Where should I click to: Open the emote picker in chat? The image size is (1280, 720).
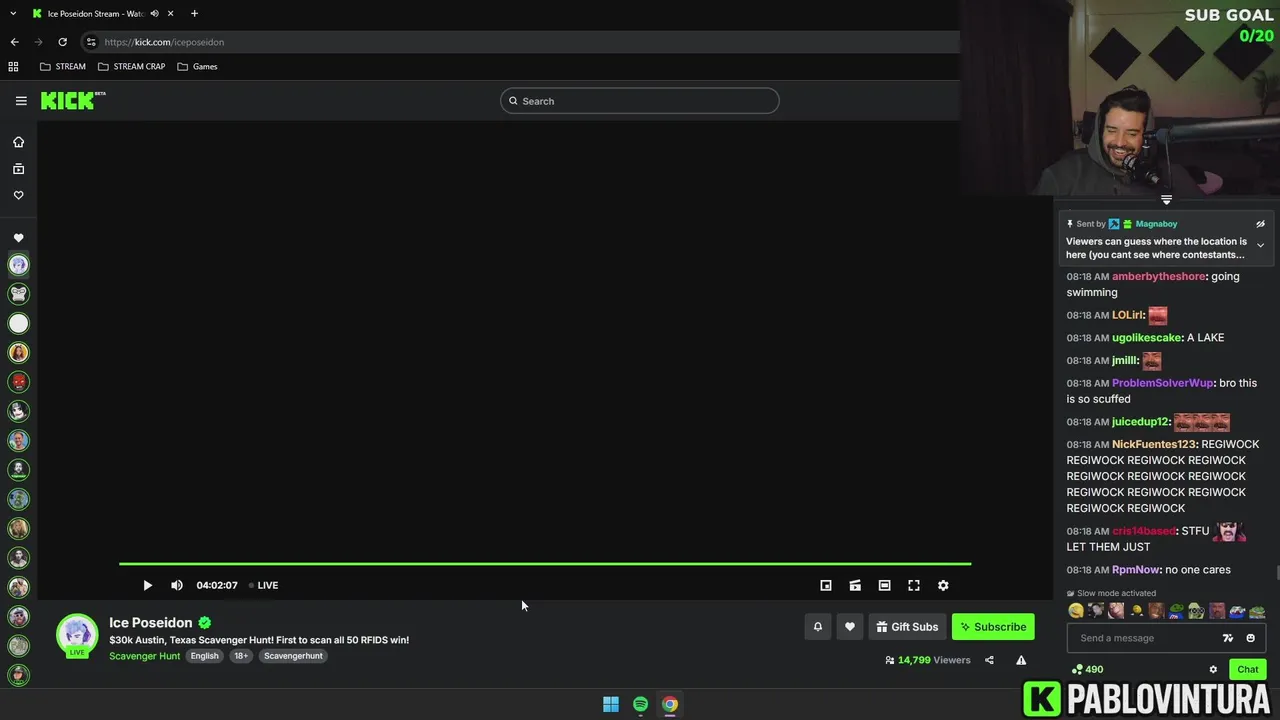(x=1250, y=638)
